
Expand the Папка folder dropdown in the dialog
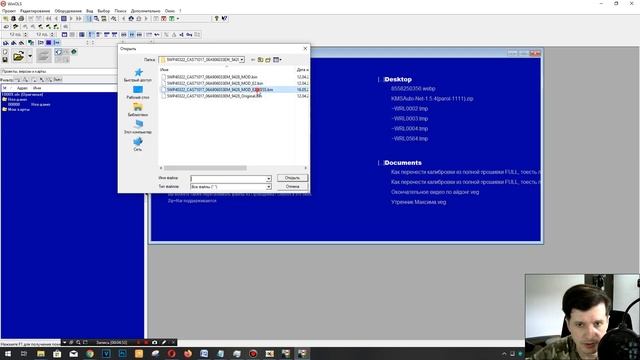(x=242, y=60)
